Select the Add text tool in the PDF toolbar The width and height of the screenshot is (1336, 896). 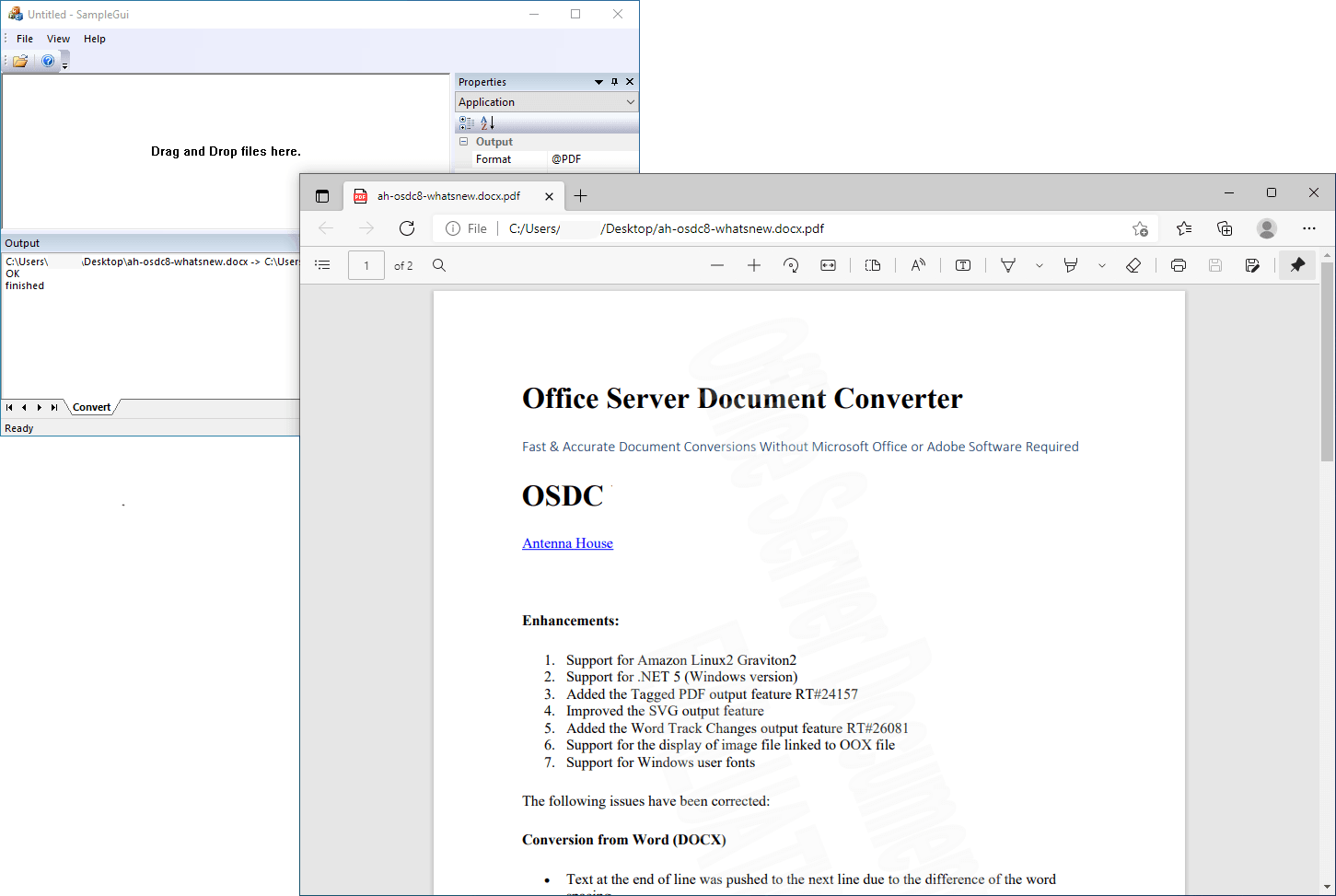(962, 265)
